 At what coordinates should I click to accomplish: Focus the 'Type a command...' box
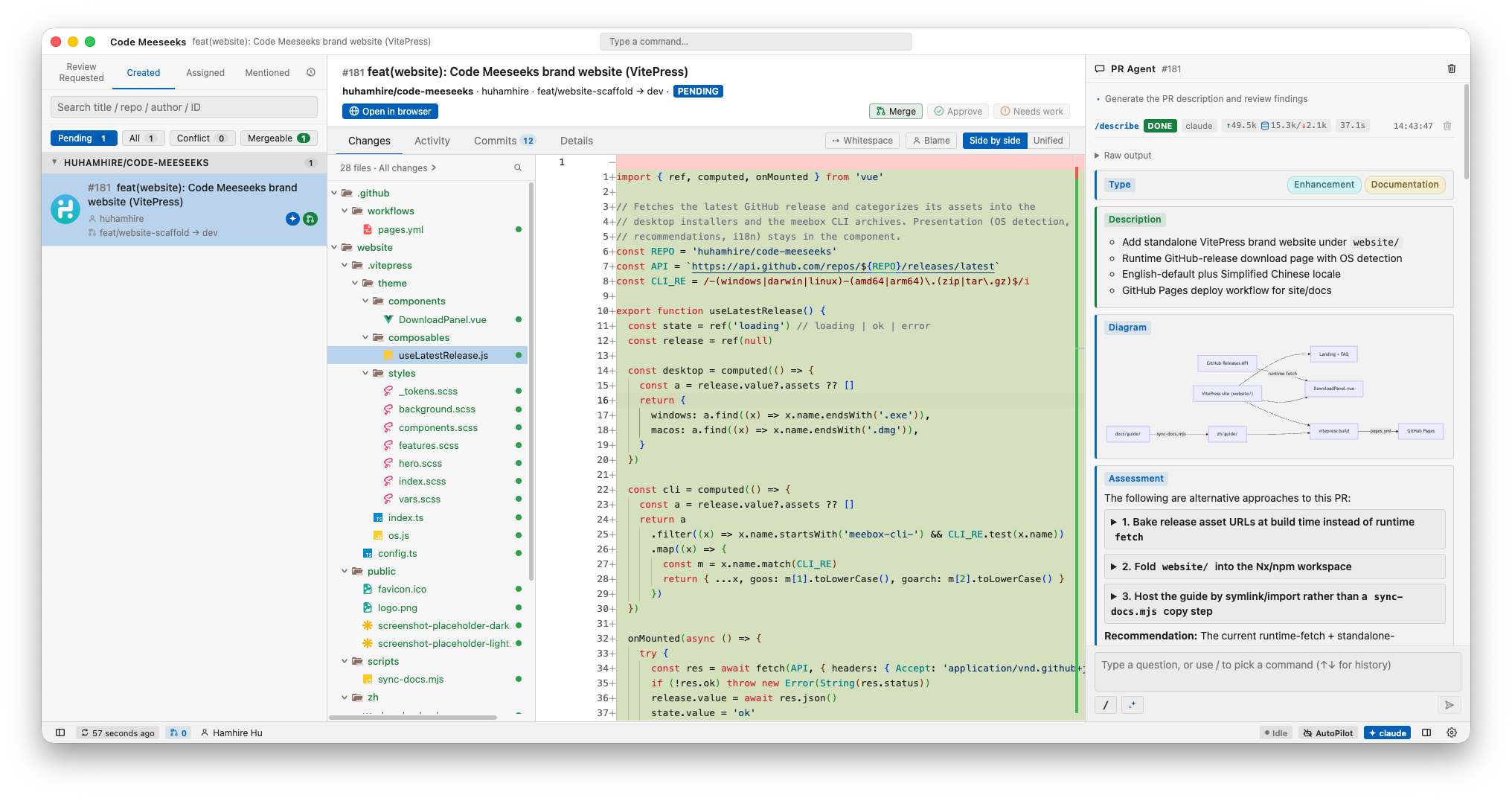[755, 42]
